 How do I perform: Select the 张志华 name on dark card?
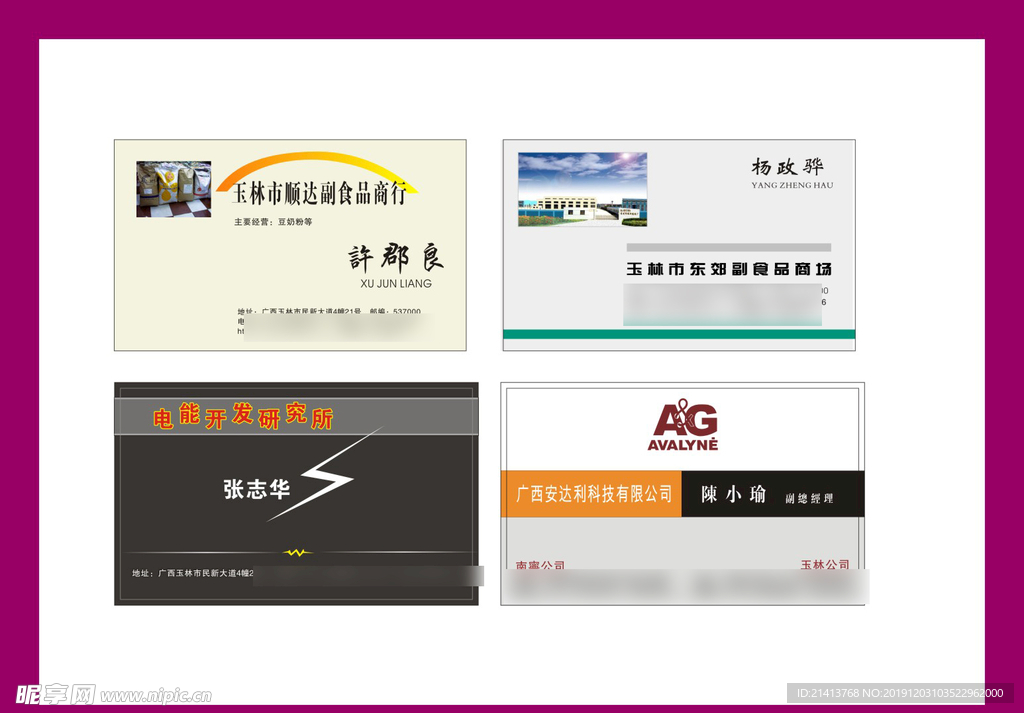pos(256,489)
